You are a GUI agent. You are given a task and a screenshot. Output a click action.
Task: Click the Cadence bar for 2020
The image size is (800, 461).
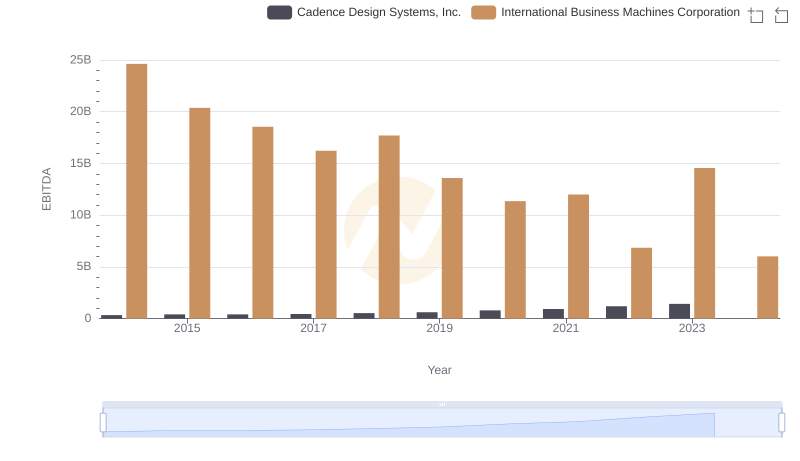tap(490, 314)
